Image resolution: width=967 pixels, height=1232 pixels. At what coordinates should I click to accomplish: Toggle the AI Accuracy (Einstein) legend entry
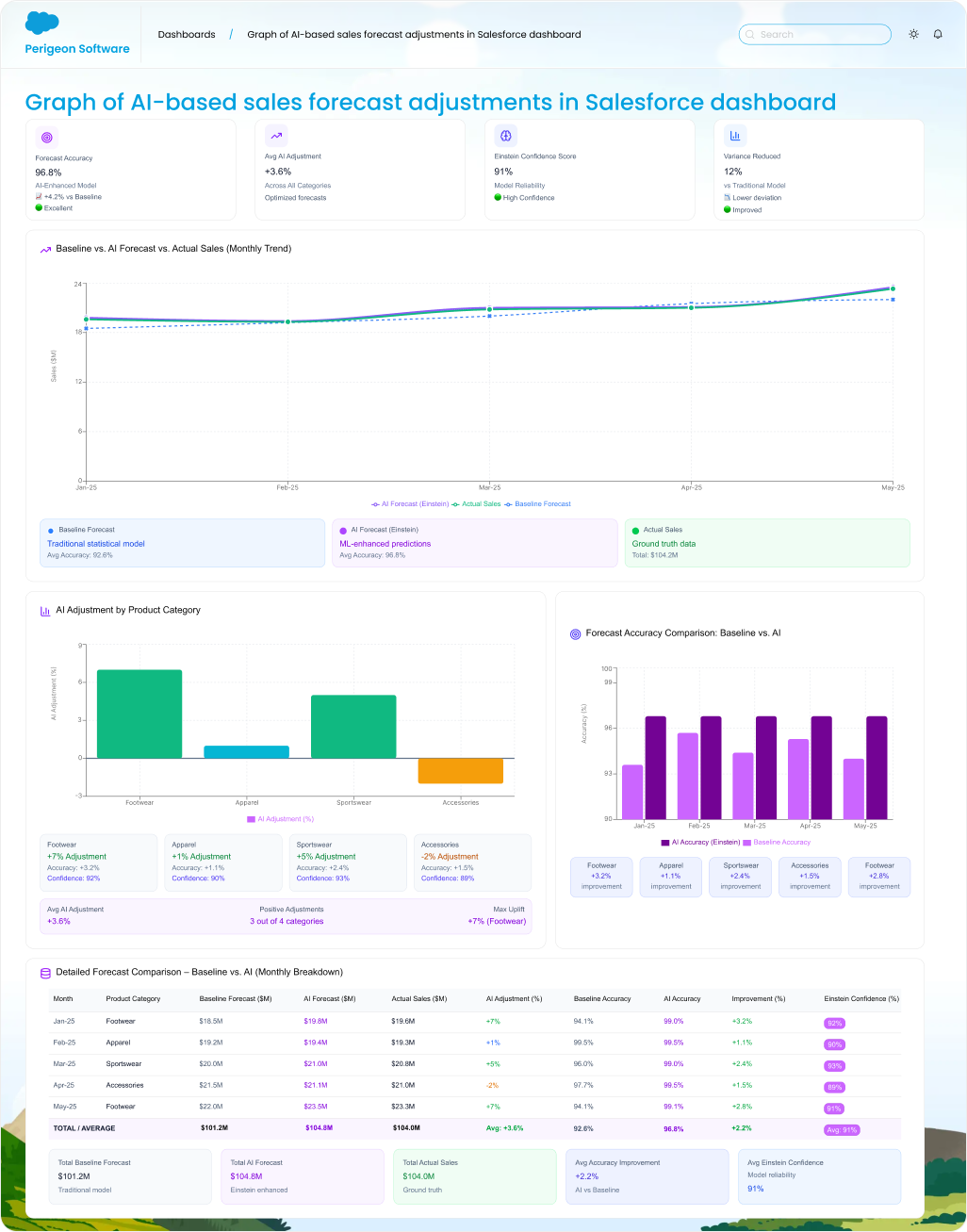(x=700, y=843)
